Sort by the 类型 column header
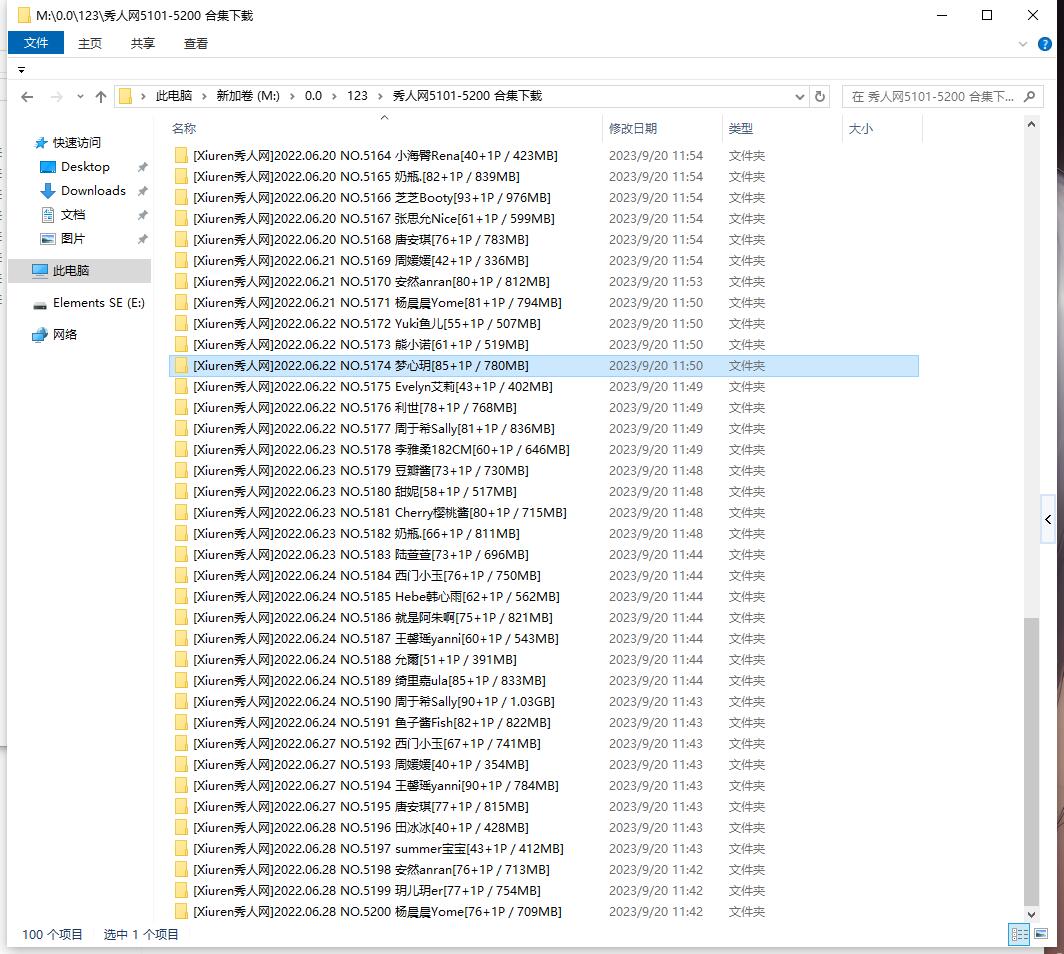This screenshot has width=1064, height=954. click(740, 128)
